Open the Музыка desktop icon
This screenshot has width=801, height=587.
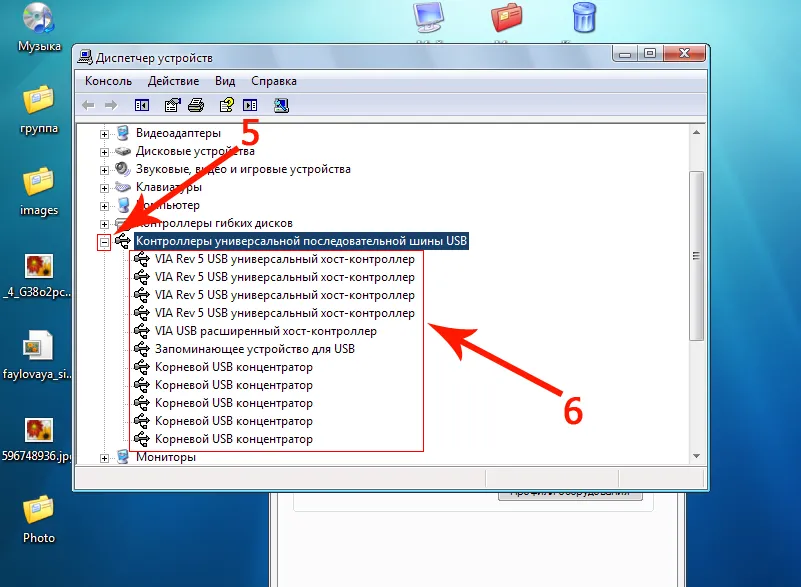coord(39,27)
